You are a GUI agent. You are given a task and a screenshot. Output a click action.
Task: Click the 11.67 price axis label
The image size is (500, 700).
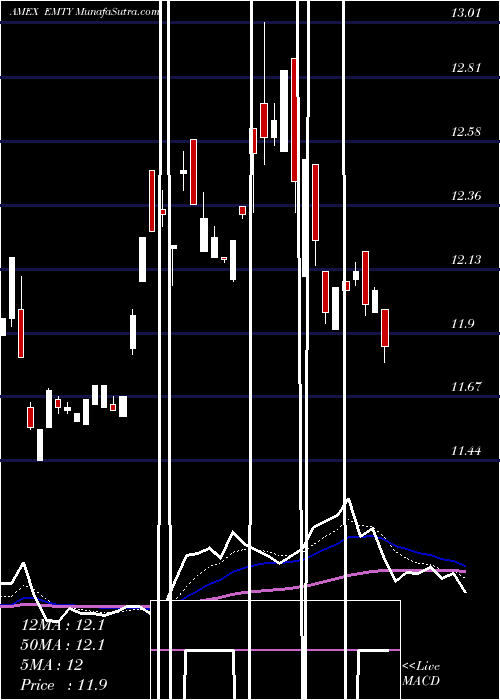tap(466, 387)
